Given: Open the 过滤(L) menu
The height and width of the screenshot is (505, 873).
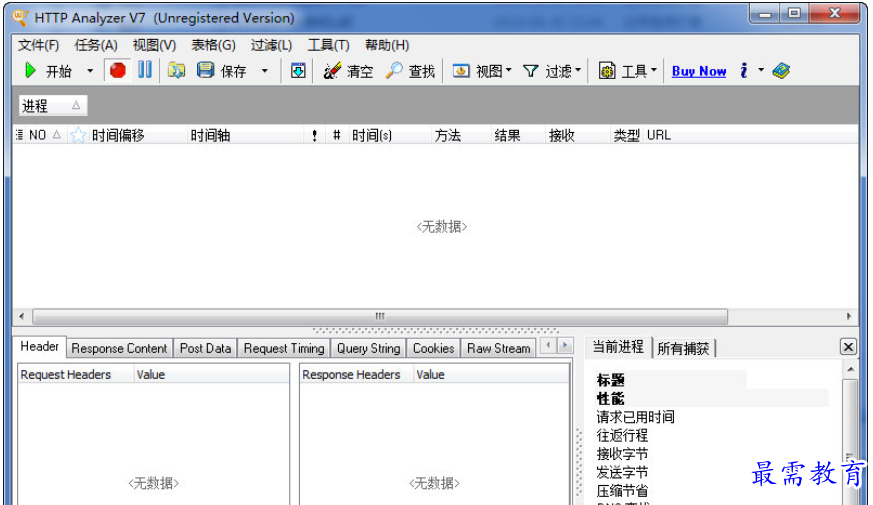Looking at the screenshot, I should point(271,45).
